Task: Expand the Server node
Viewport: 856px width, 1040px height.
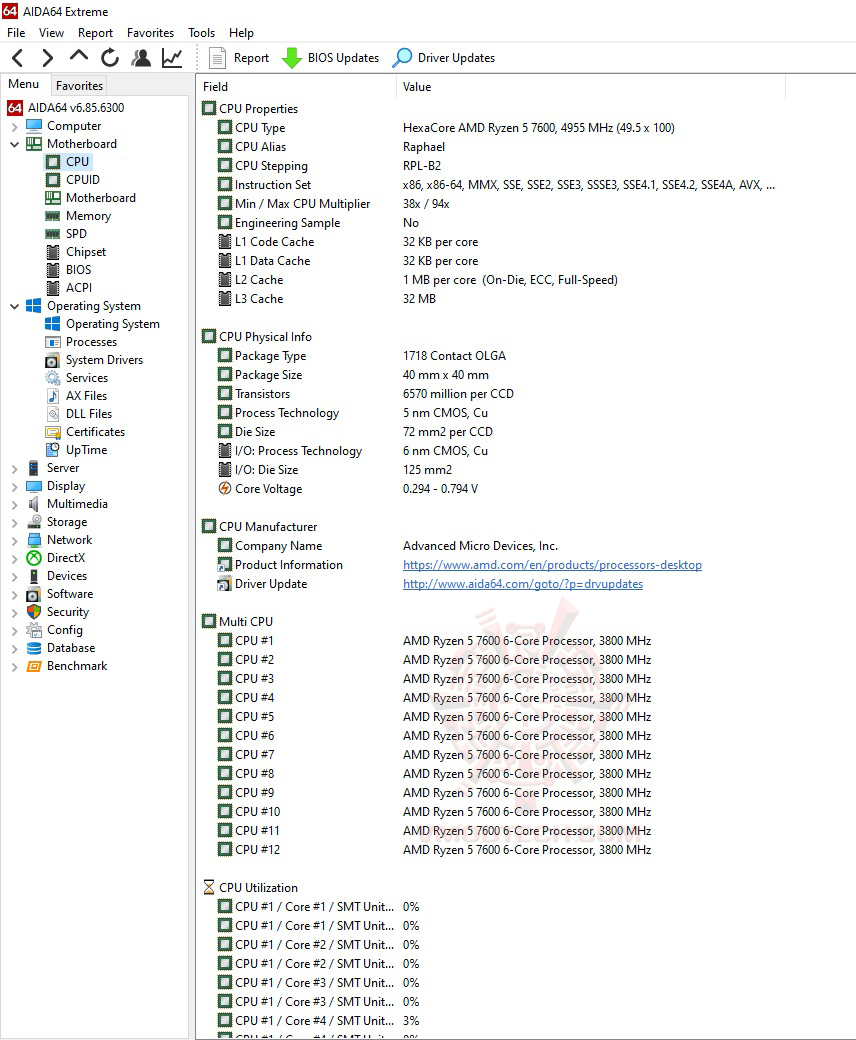Action: point(15,468)
